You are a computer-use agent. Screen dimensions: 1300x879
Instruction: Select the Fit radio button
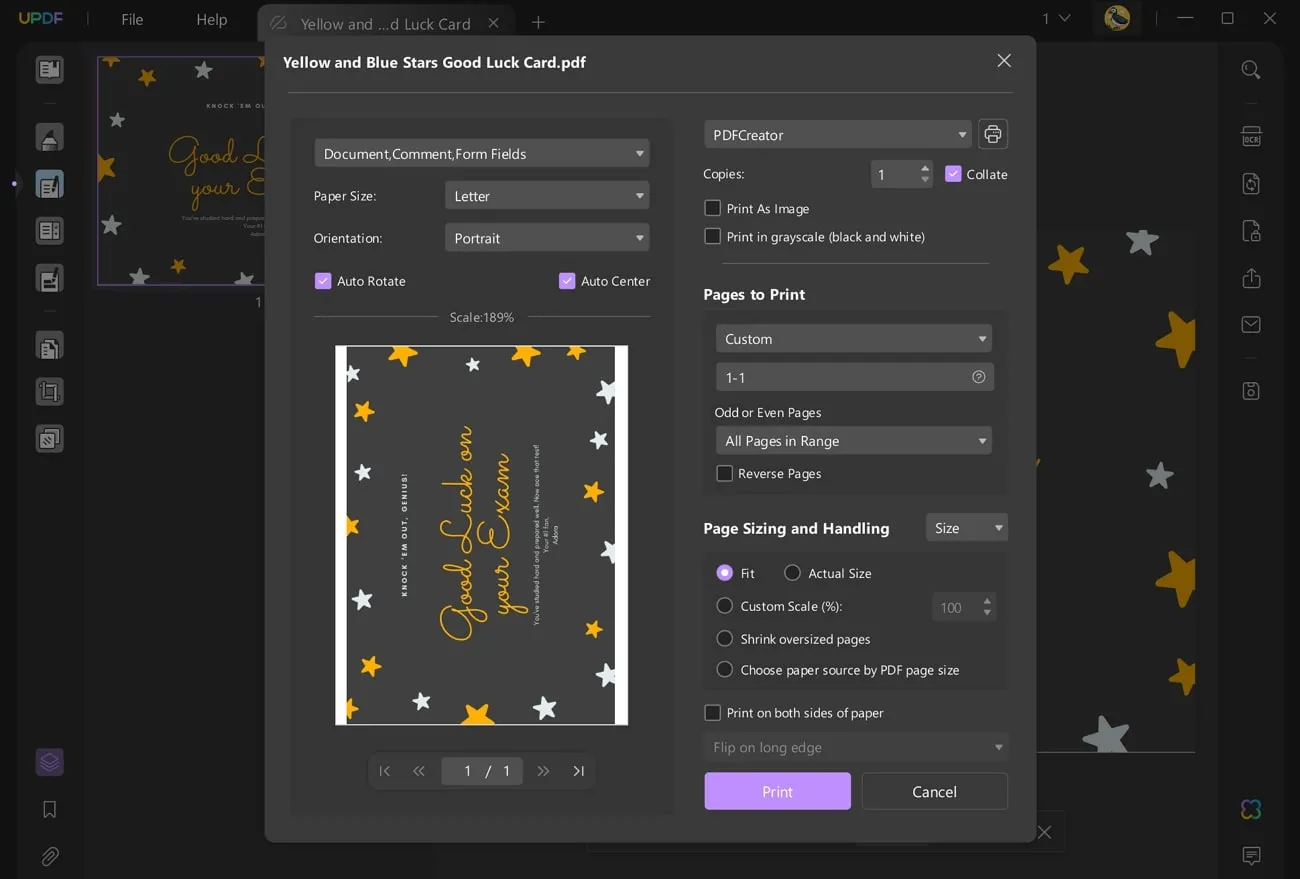coord(725,573)
